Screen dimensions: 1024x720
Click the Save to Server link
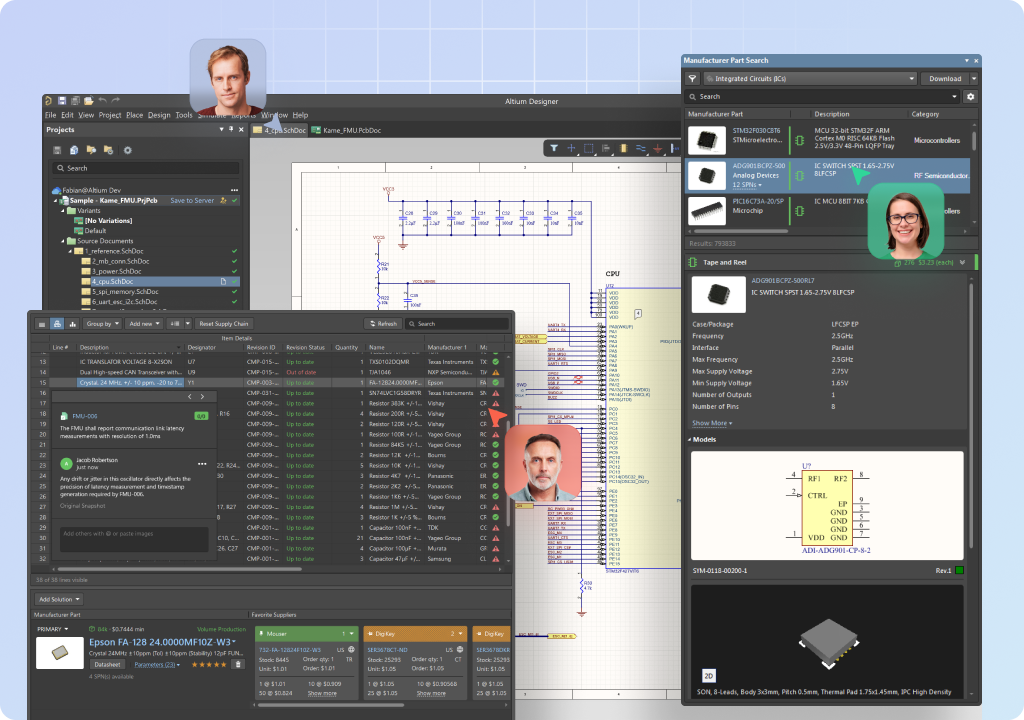192,200
